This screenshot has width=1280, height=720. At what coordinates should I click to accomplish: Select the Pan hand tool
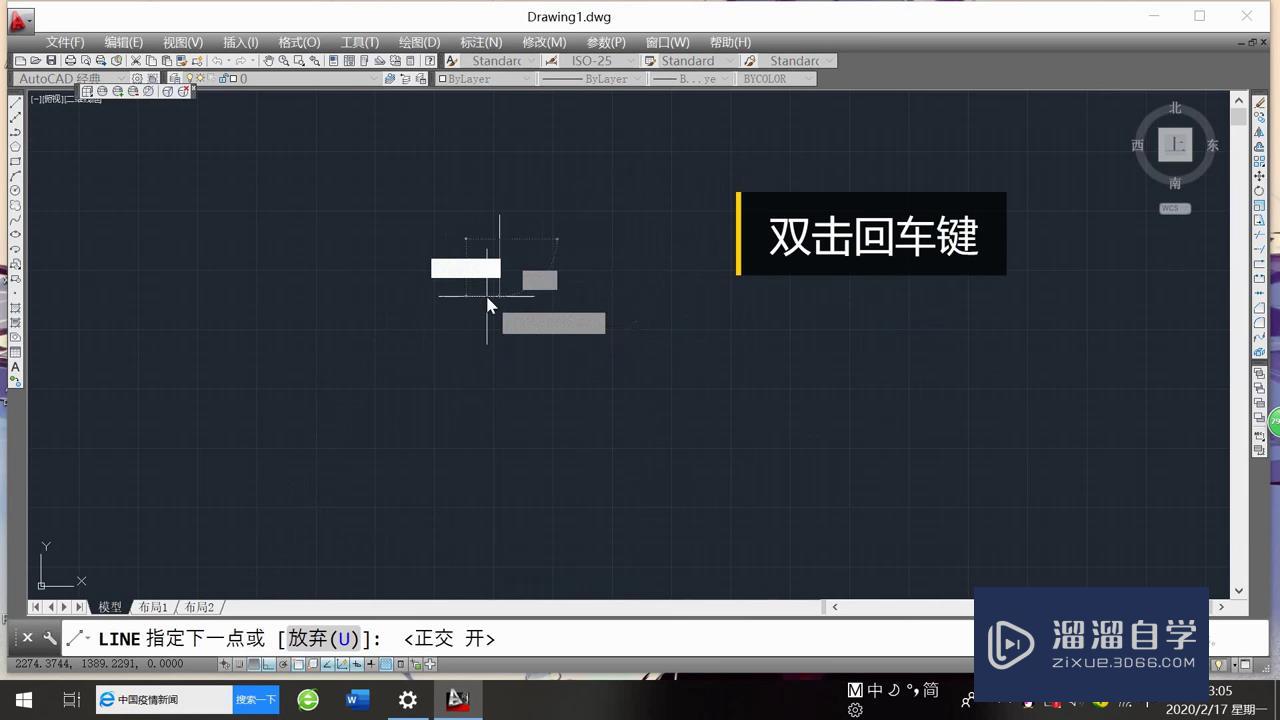click(x=268, y=61)
